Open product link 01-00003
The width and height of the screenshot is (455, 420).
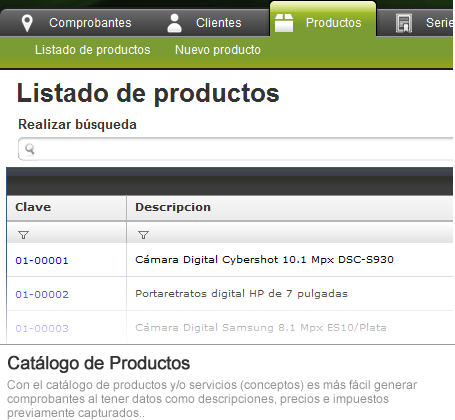[x=42, y=328]
